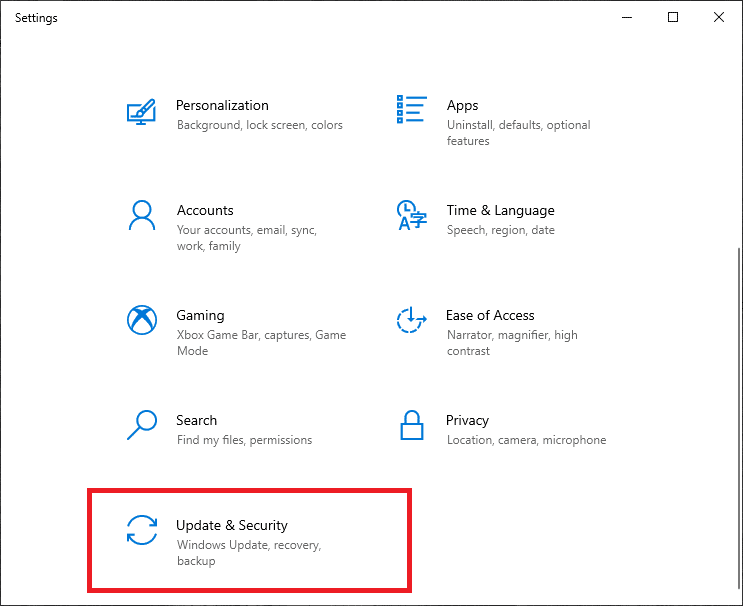Go to the Gaming heading text
The width and height of the screenshot is (743, 606).
click(x=200, y=315)
